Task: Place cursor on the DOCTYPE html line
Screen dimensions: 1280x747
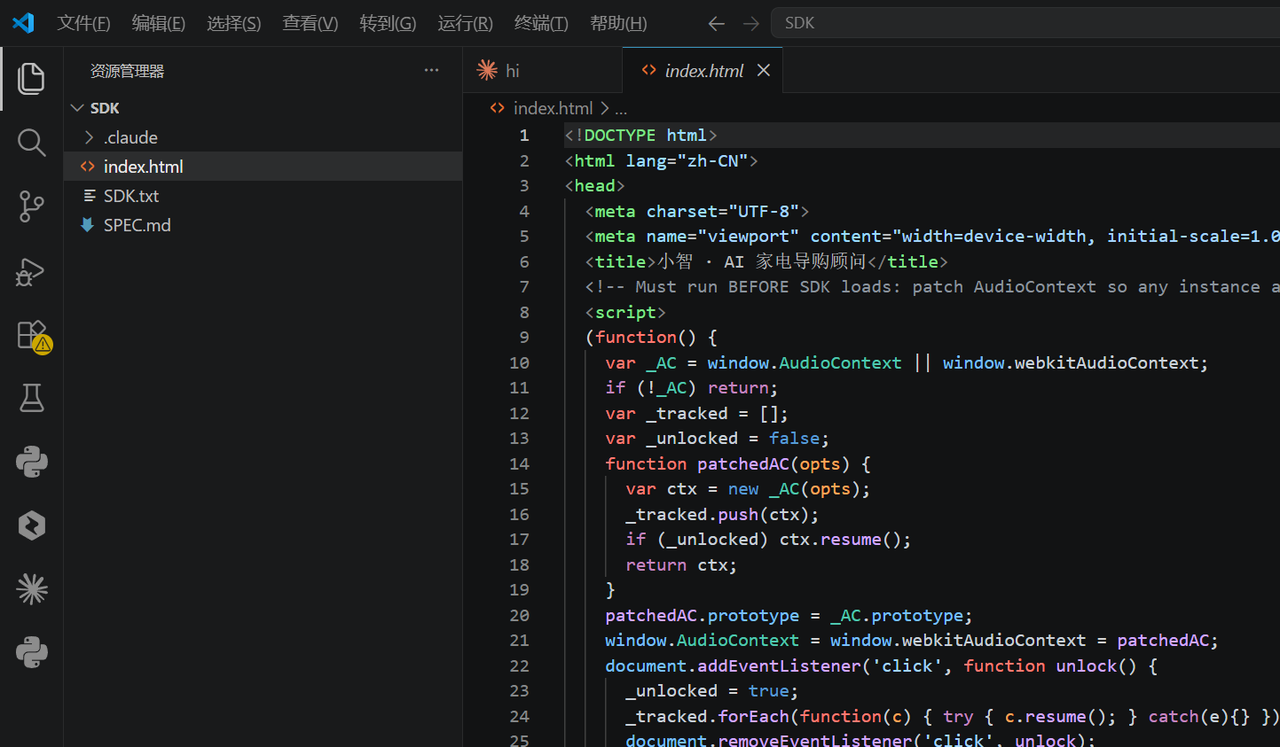Action: (641, 135)
